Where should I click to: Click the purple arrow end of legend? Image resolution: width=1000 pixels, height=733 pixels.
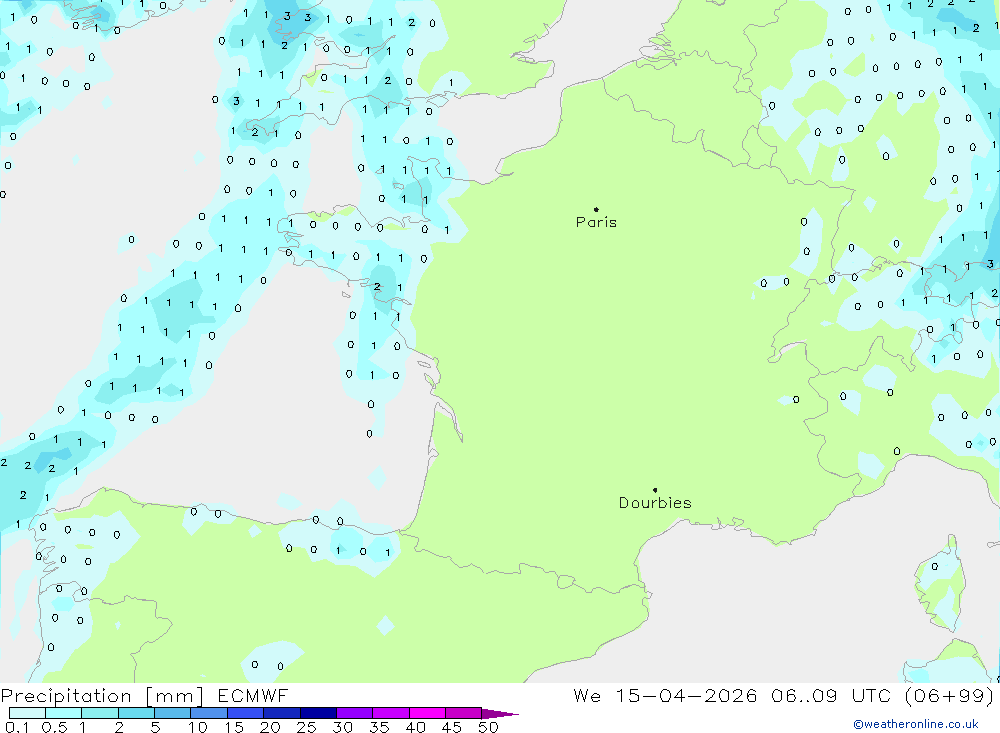(500, 714)
